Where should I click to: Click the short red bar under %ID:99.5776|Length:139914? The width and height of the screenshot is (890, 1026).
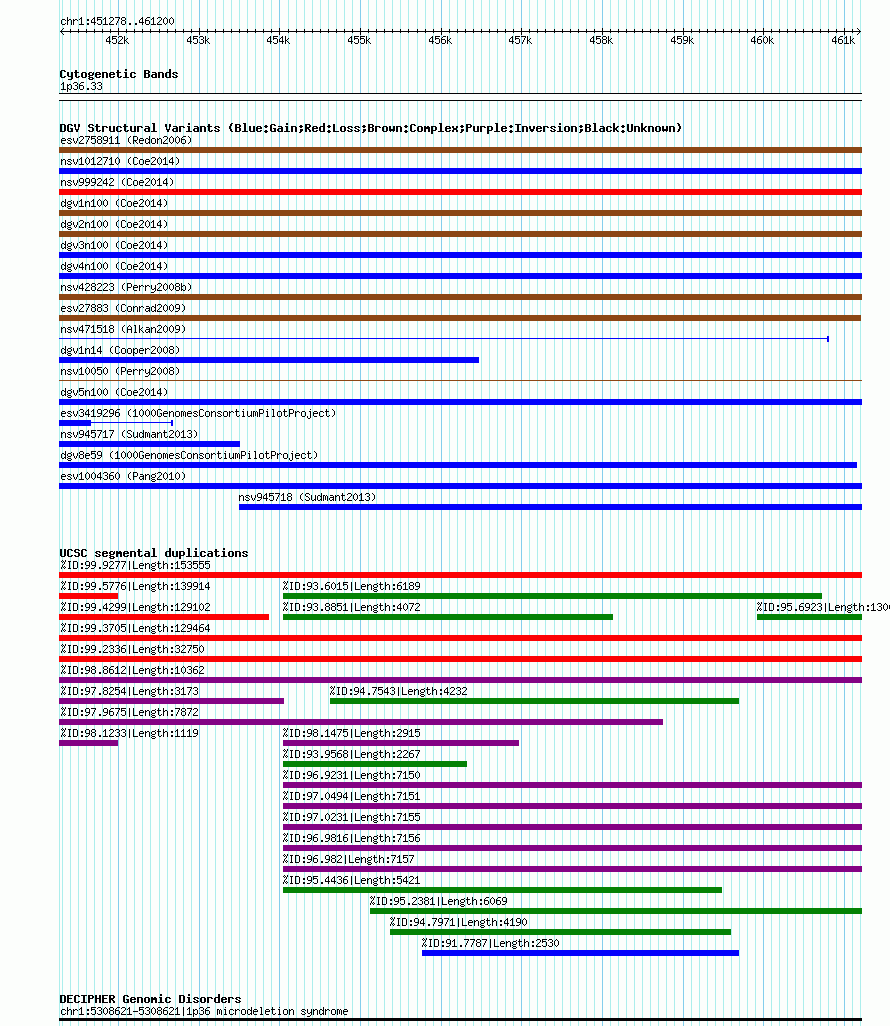click(88, 596)
